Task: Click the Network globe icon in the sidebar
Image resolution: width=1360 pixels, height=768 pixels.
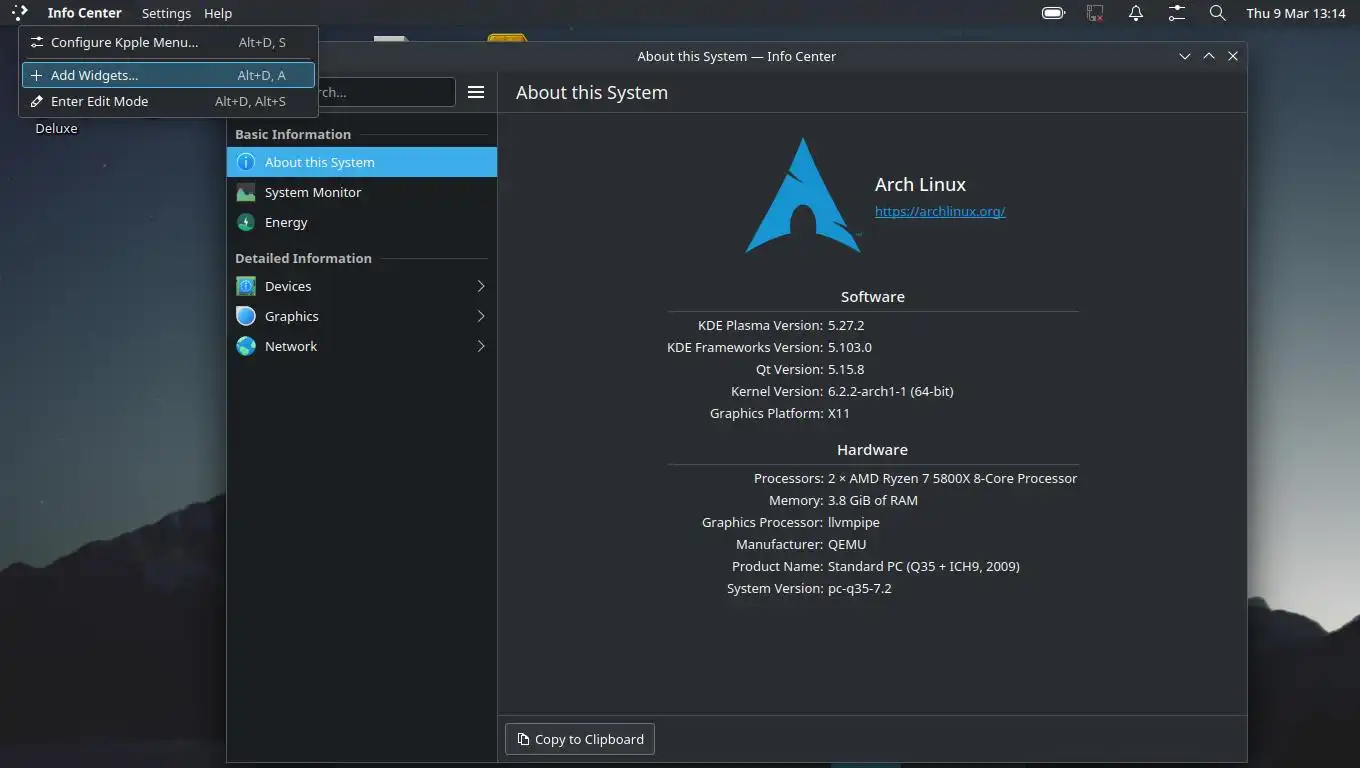Action: tap(246, 346)
